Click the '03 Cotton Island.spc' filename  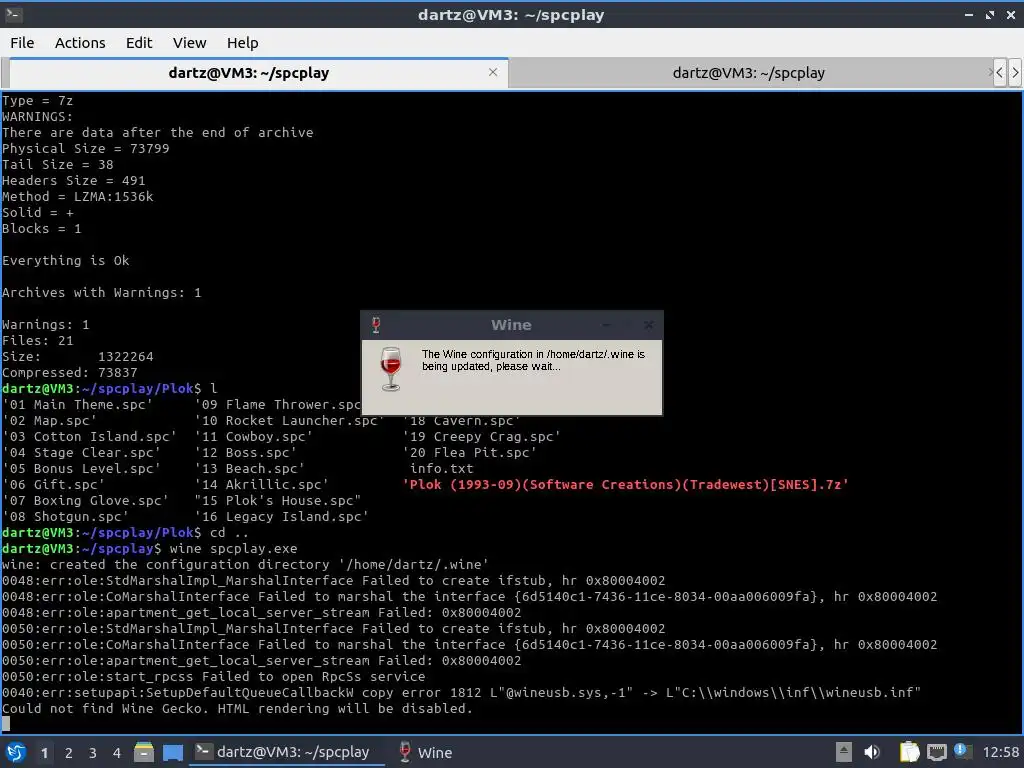coord(89,436)
